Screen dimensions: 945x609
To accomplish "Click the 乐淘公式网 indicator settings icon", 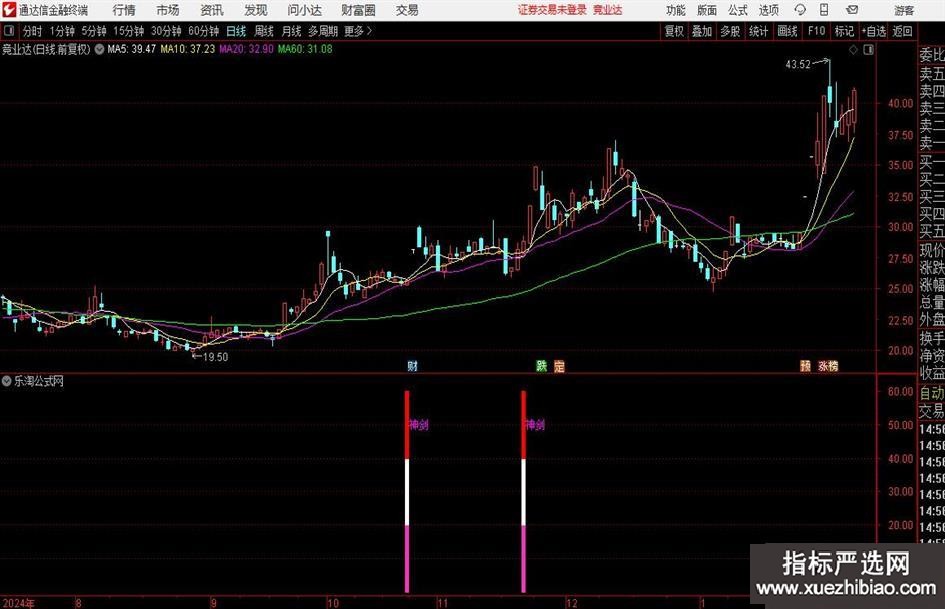I will click(x=8, y=381).
